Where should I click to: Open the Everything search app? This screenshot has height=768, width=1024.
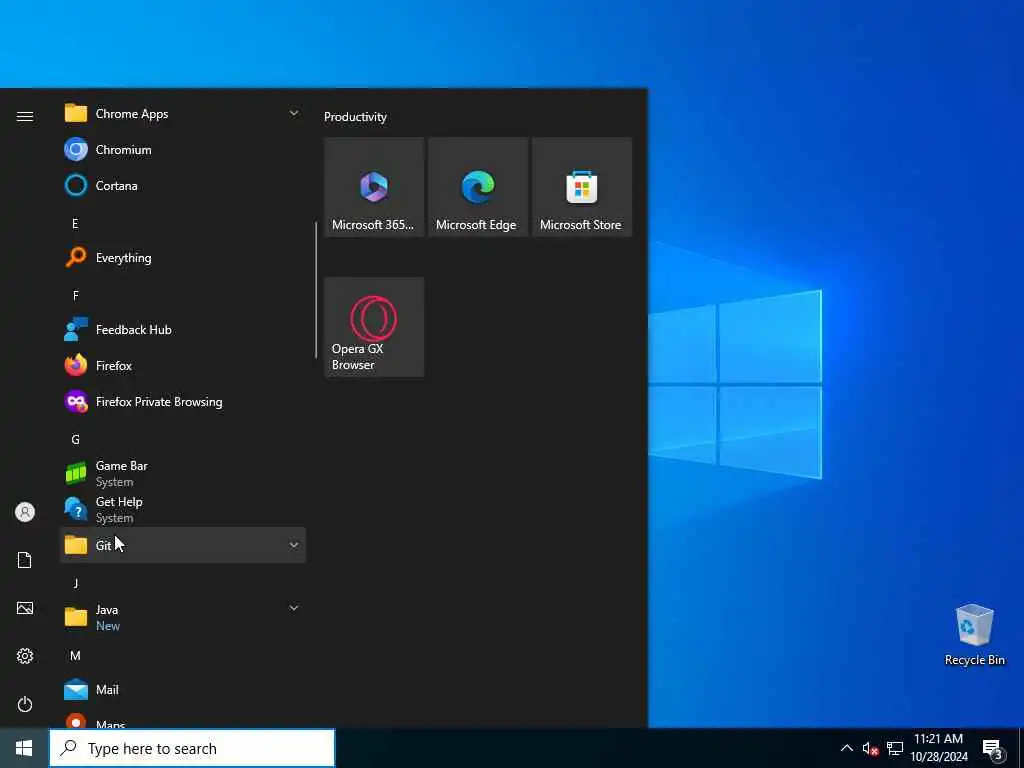(183, 257)
